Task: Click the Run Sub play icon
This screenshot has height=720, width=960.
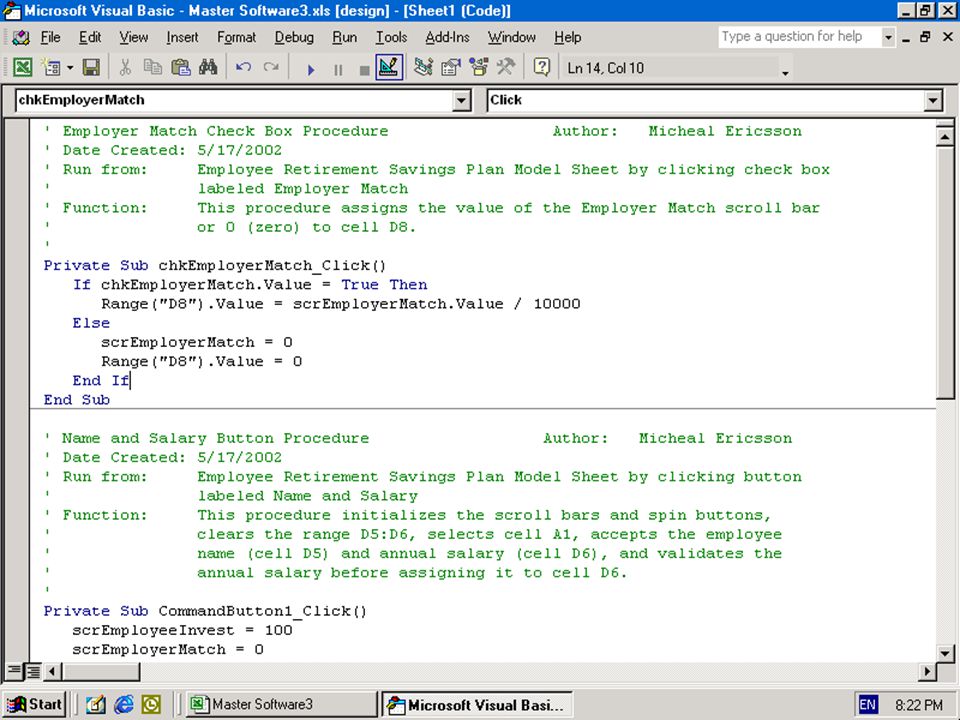Action: pos(311,69)
